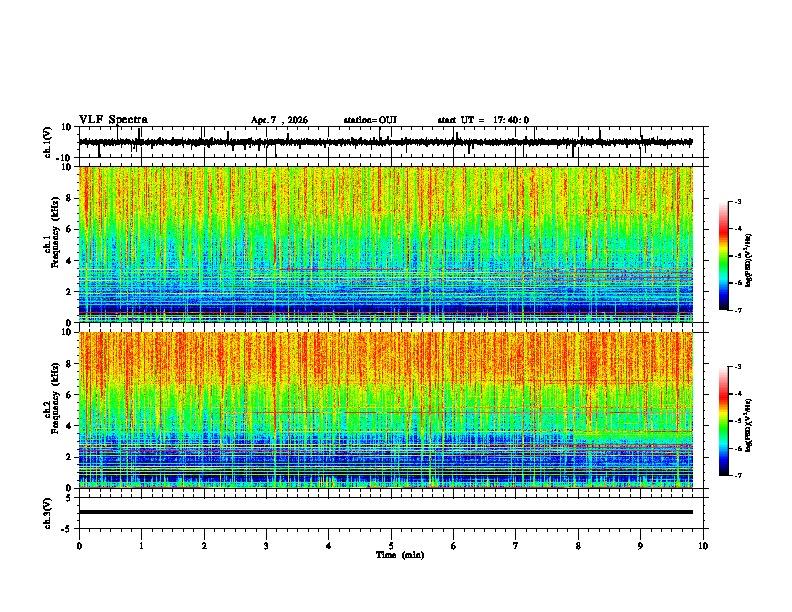Click time axis tick label "3"
Screen dimensions: 792x612
click(x=266, y=546)
